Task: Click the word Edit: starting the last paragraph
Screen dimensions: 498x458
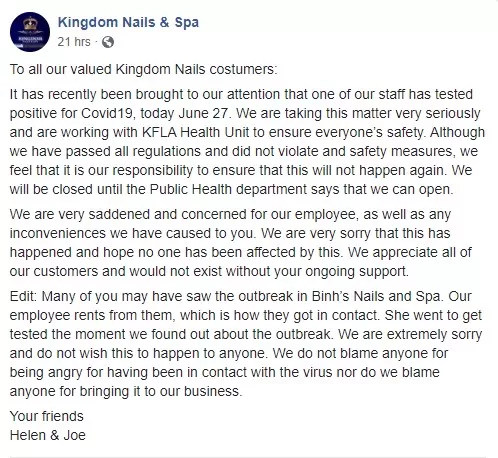Action: (x=23, y=296)
